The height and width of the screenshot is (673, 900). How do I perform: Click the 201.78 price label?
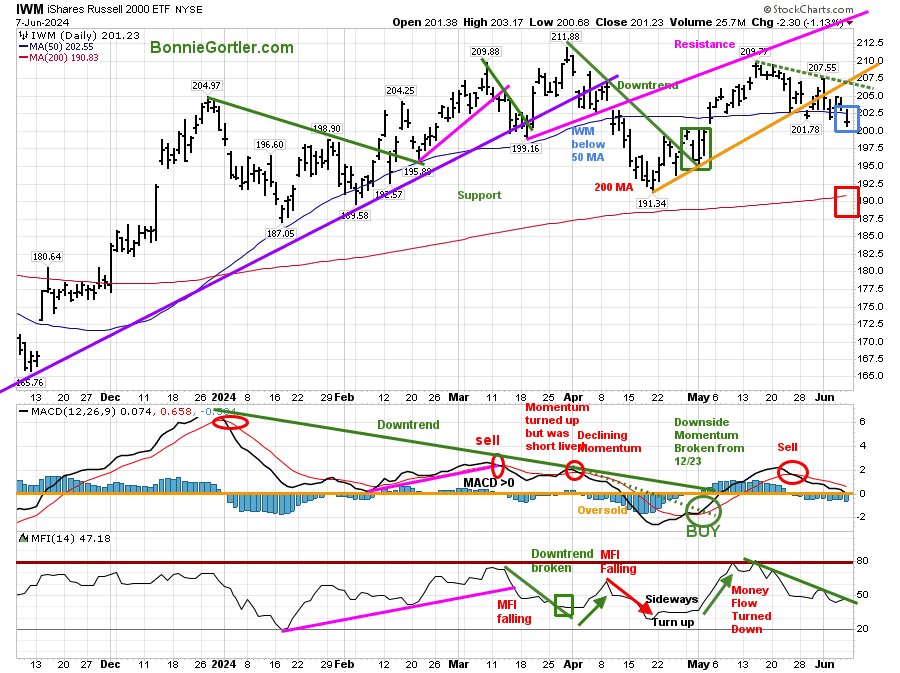point(805,130)
